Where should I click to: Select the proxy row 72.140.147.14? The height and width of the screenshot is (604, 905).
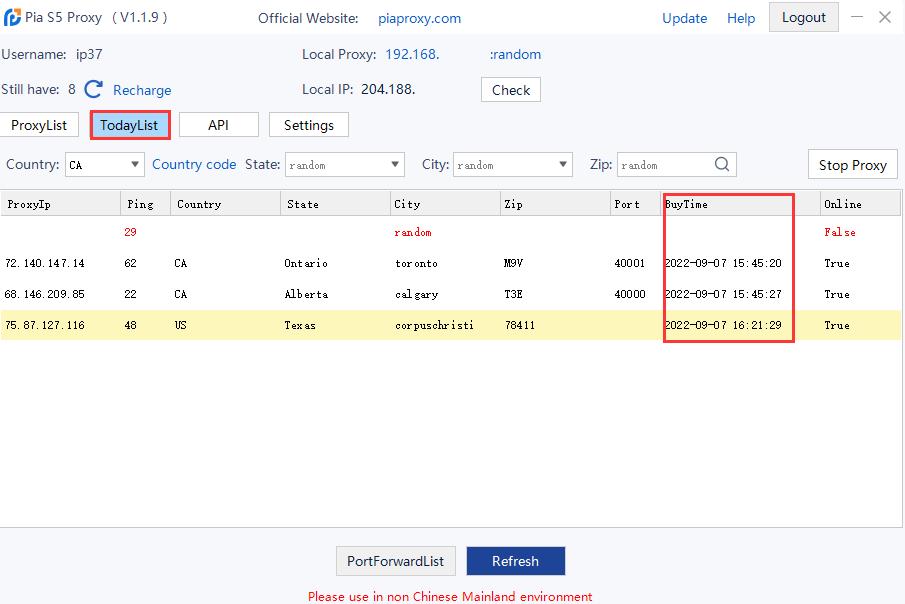pos(450,263)
